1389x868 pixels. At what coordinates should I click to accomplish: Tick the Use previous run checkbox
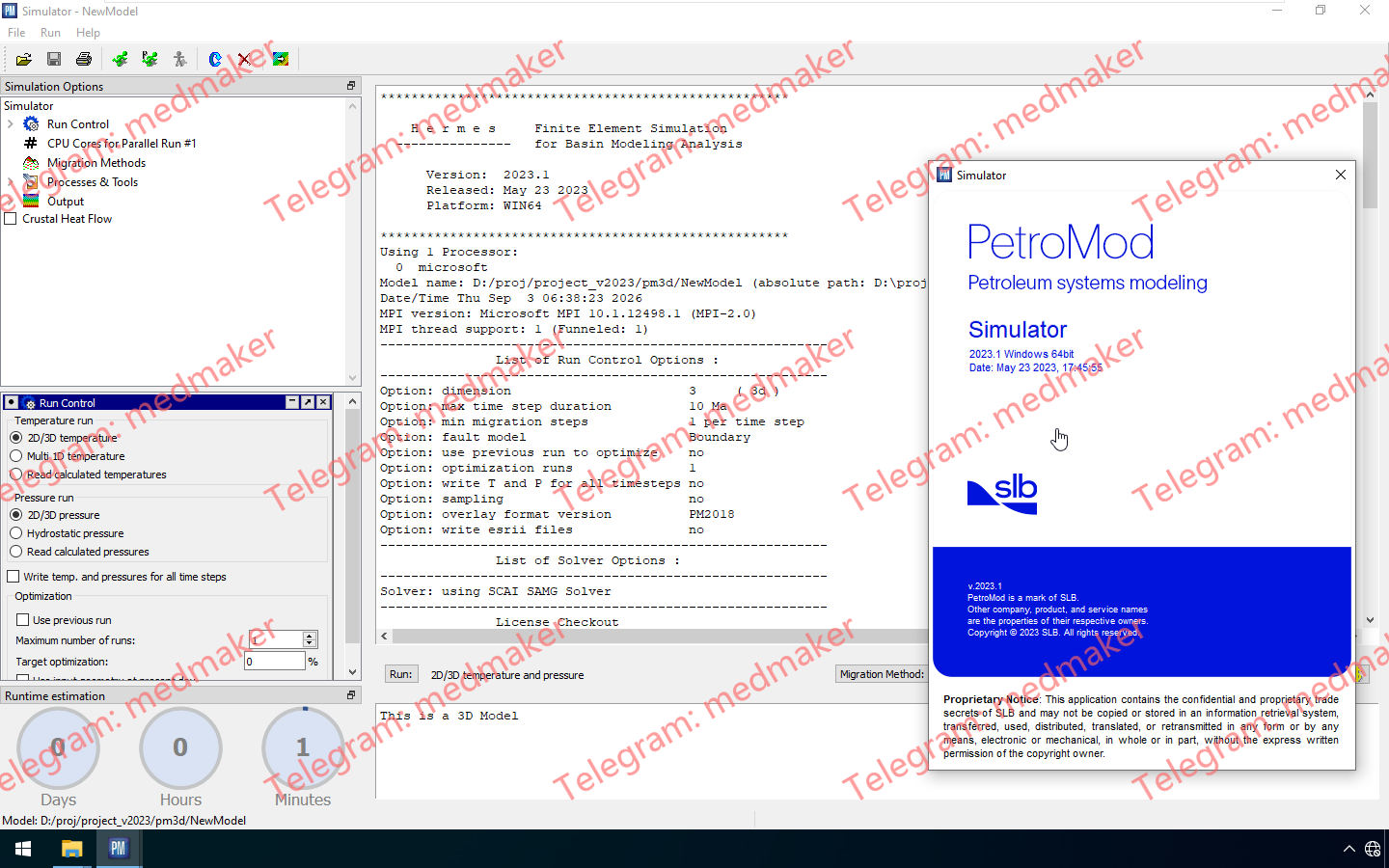point(23,620)
